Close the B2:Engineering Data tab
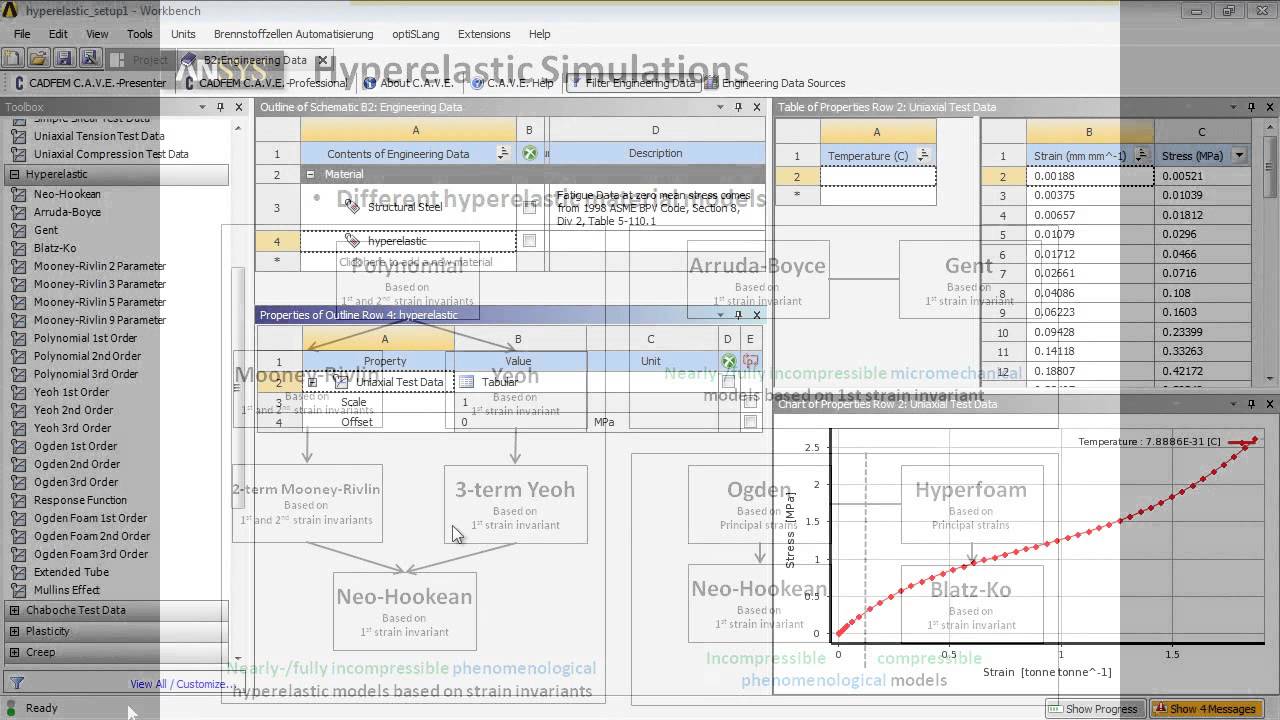This screenshot has width=1280, height=720. (x=322, y=60)
